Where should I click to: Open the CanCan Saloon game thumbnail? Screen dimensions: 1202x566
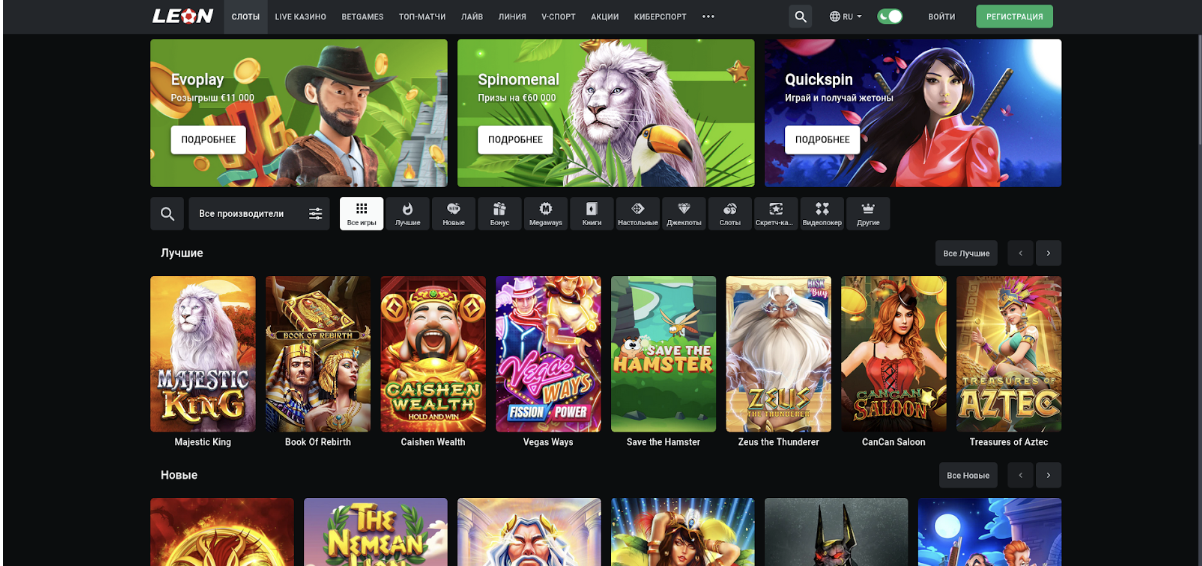[893, 354]
